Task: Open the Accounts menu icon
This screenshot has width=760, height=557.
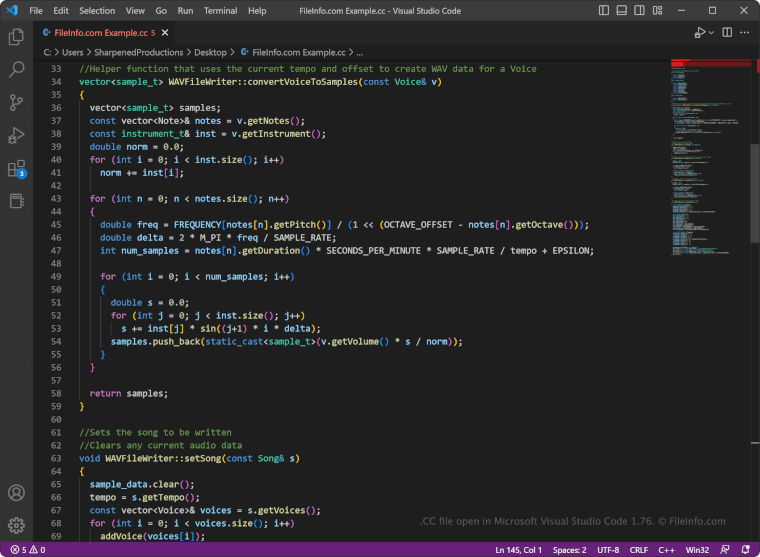Action: 16,493
